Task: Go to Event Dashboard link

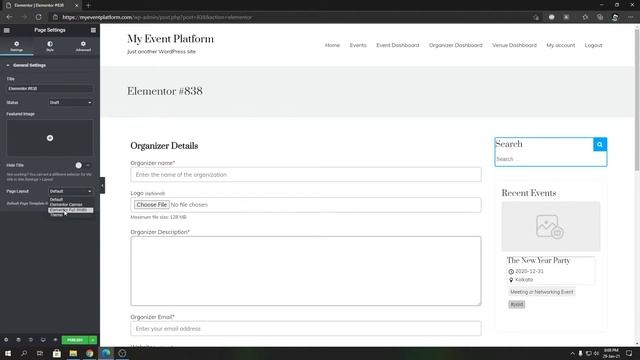Action: tap(398, 45)
